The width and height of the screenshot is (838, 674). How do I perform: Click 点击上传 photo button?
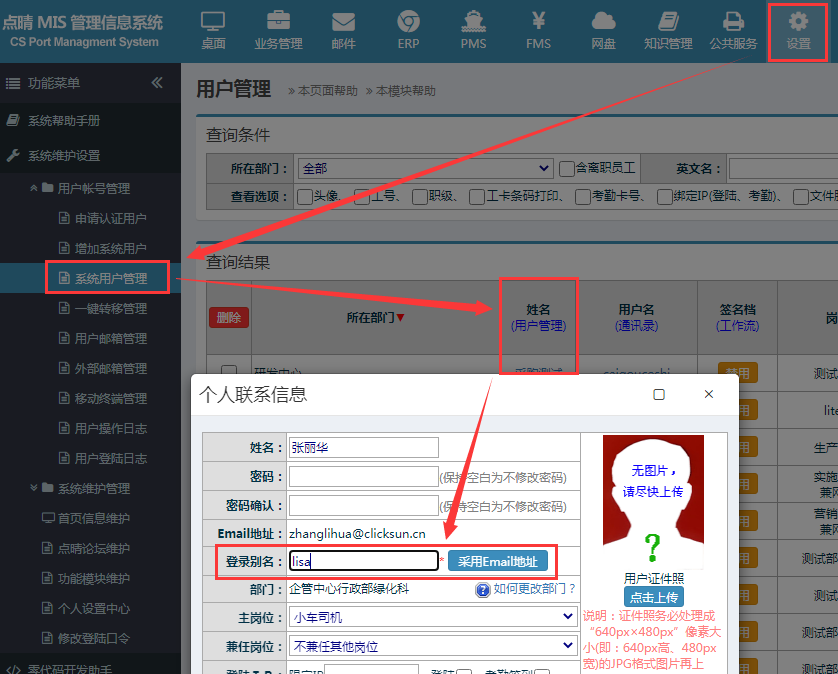(x=654, y=597)
